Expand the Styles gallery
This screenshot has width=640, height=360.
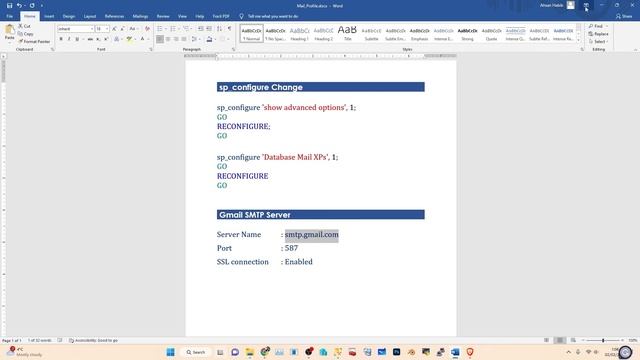click(x=578, y=40)
